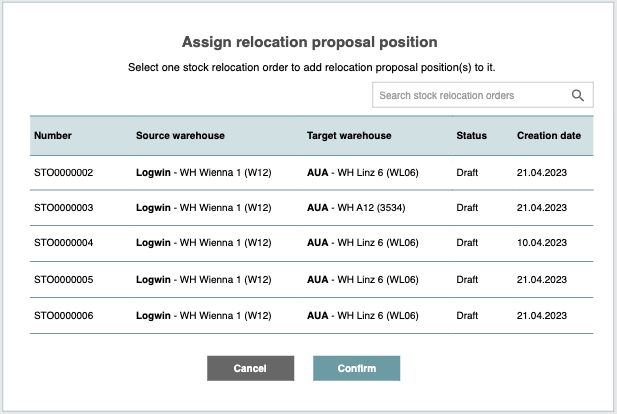Click Draft status of STO0000002
The image size is (617, 414).
[x=467, y=172]
